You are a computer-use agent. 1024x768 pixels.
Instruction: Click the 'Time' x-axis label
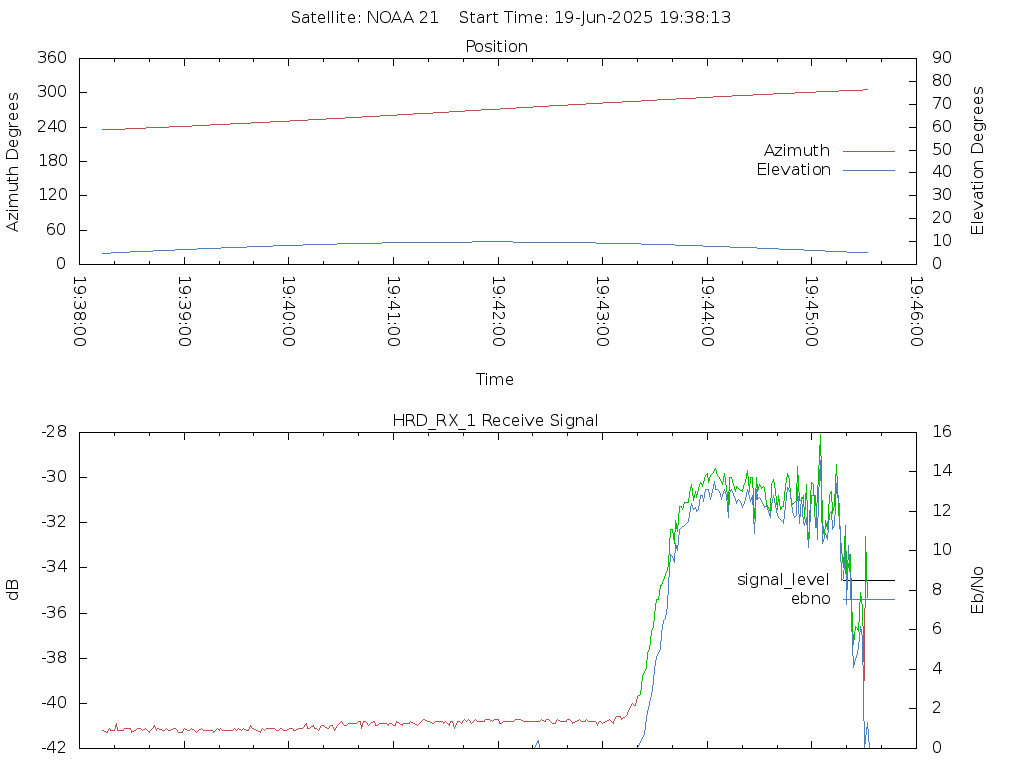coord(494,379)
